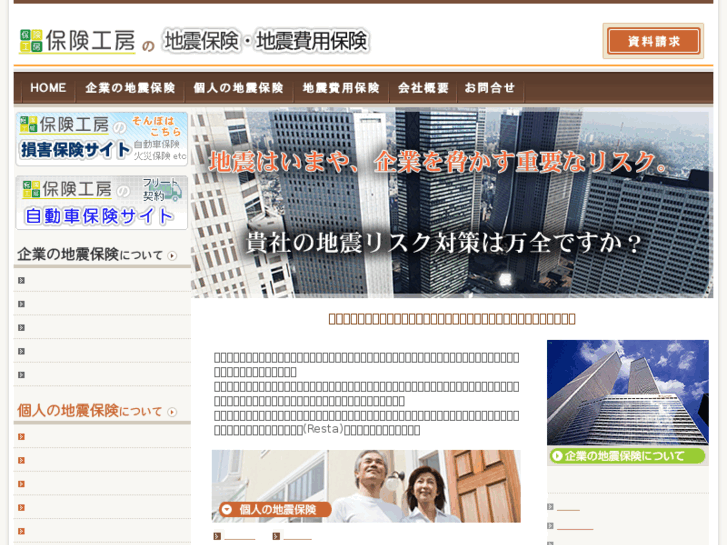The image size is (727, 545).
Task: Select 個人の地震保険 navigation item
Action: click(238, 88)
